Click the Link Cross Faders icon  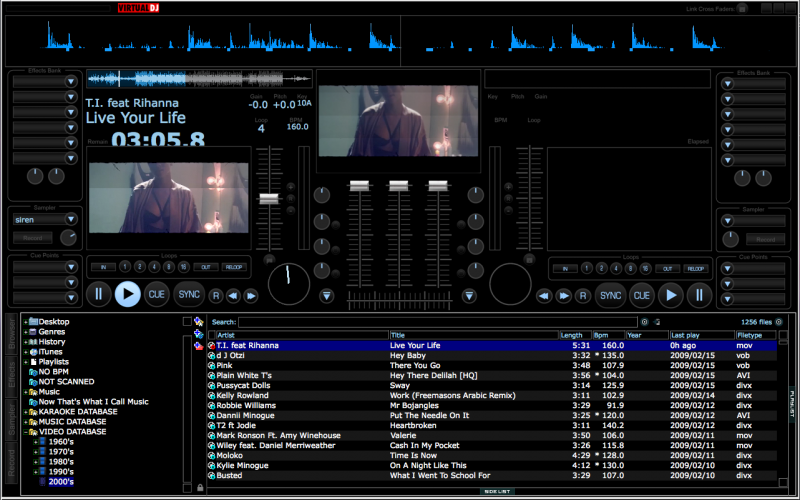click(x=742, y=9)
